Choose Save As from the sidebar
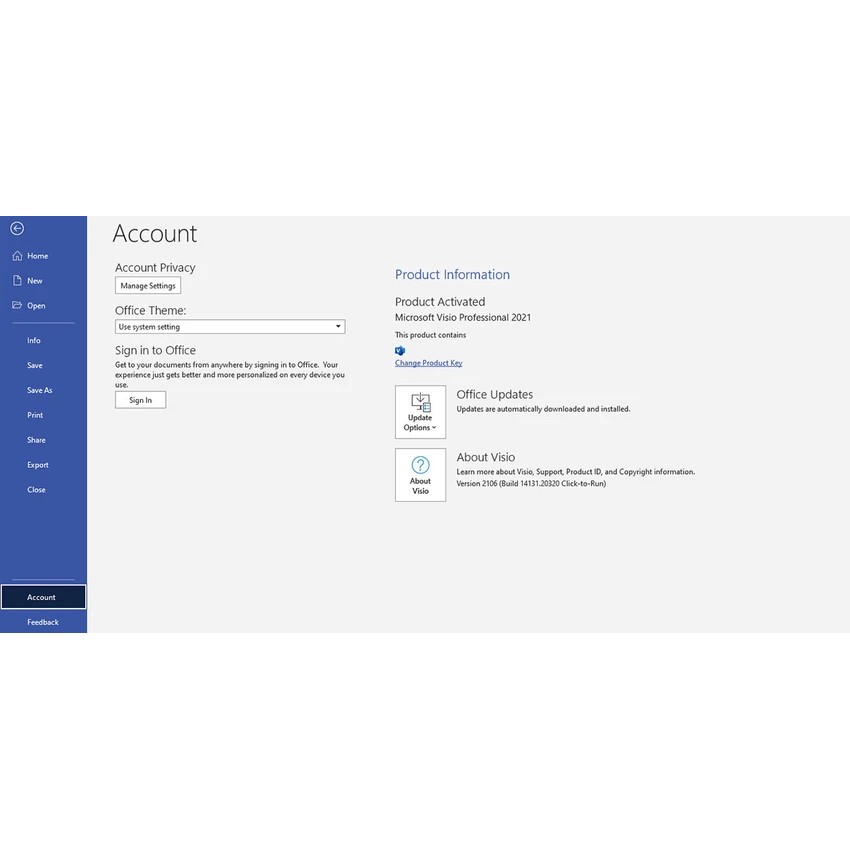This screenshot has height=850, width=850. tap(40, 391)
